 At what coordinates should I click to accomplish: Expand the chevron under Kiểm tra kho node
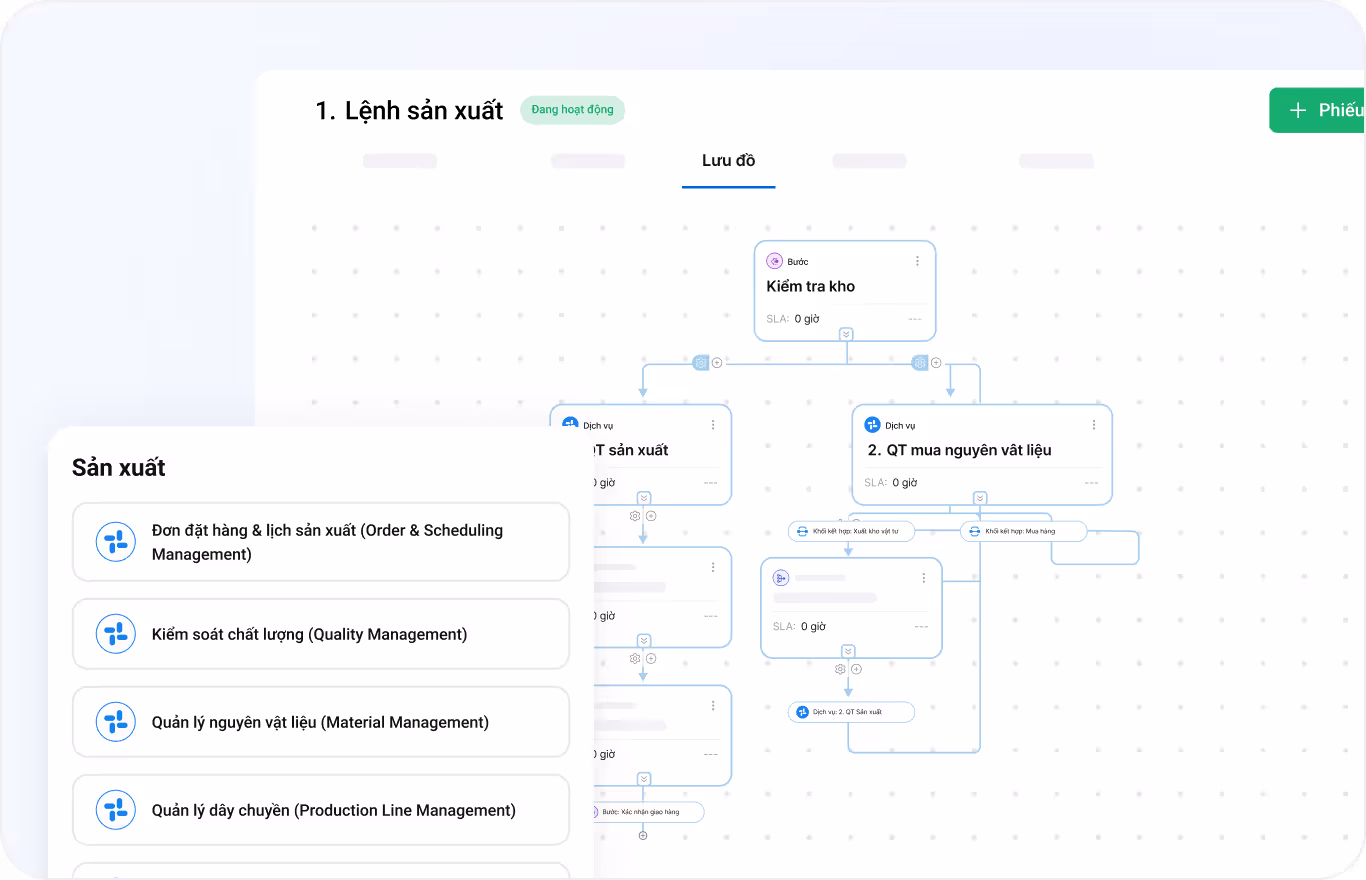[x=846, y=334]
